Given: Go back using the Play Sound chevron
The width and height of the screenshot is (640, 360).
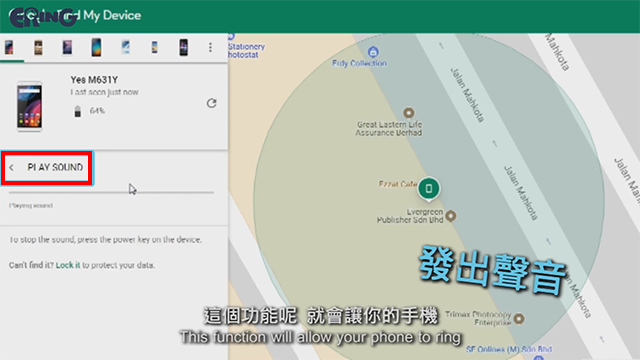Looking at the screenshot, I should 11,168.
